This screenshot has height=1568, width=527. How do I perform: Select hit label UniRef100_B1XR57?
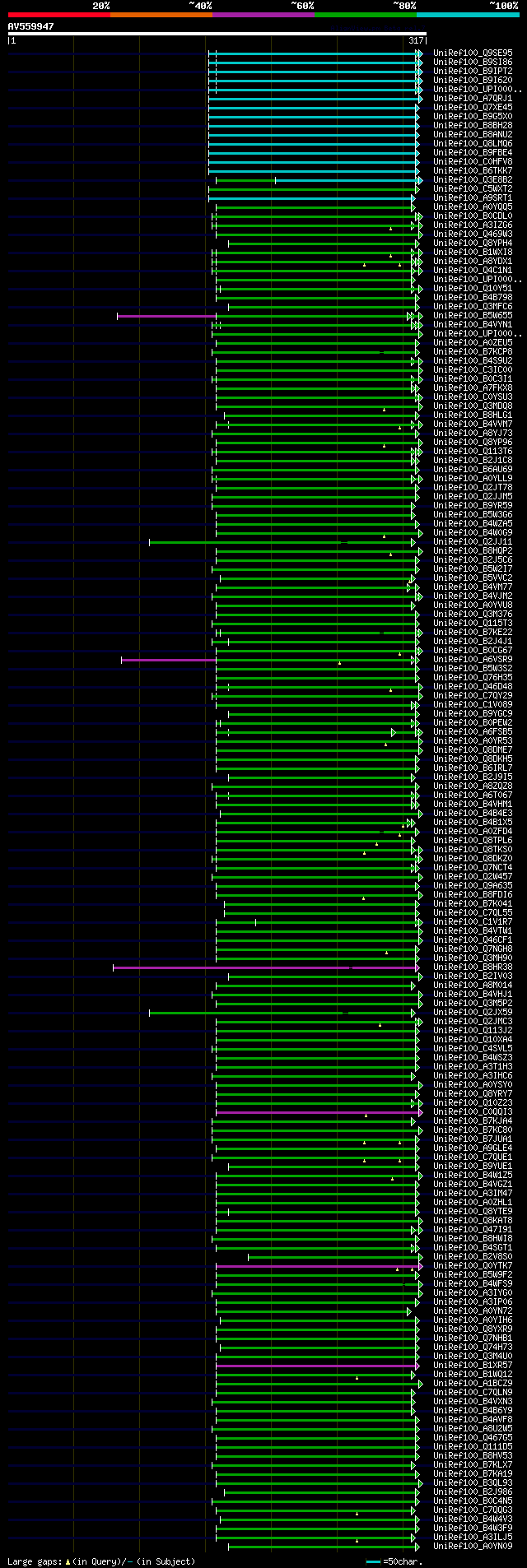tap(473, 1365)
